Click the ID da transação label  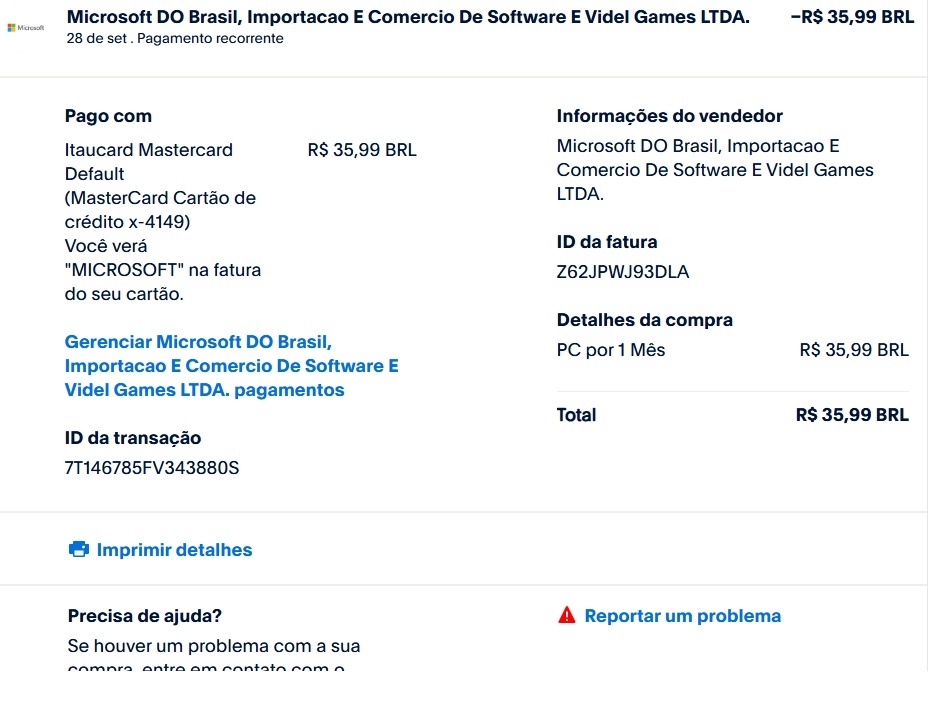coord(133,437)
